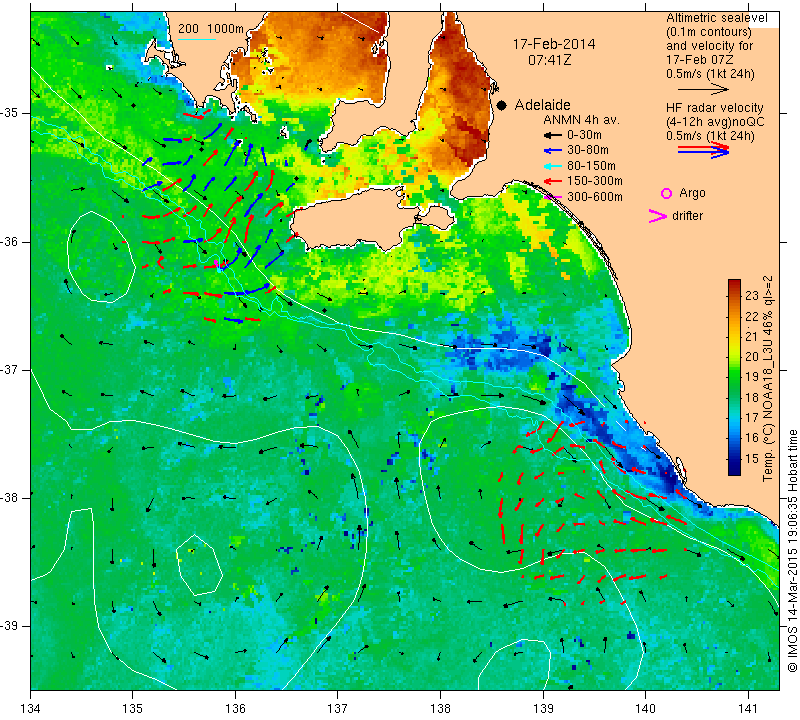800x720 pixels.
Task: Click the longitude label '134'
Action: [31, 709]
